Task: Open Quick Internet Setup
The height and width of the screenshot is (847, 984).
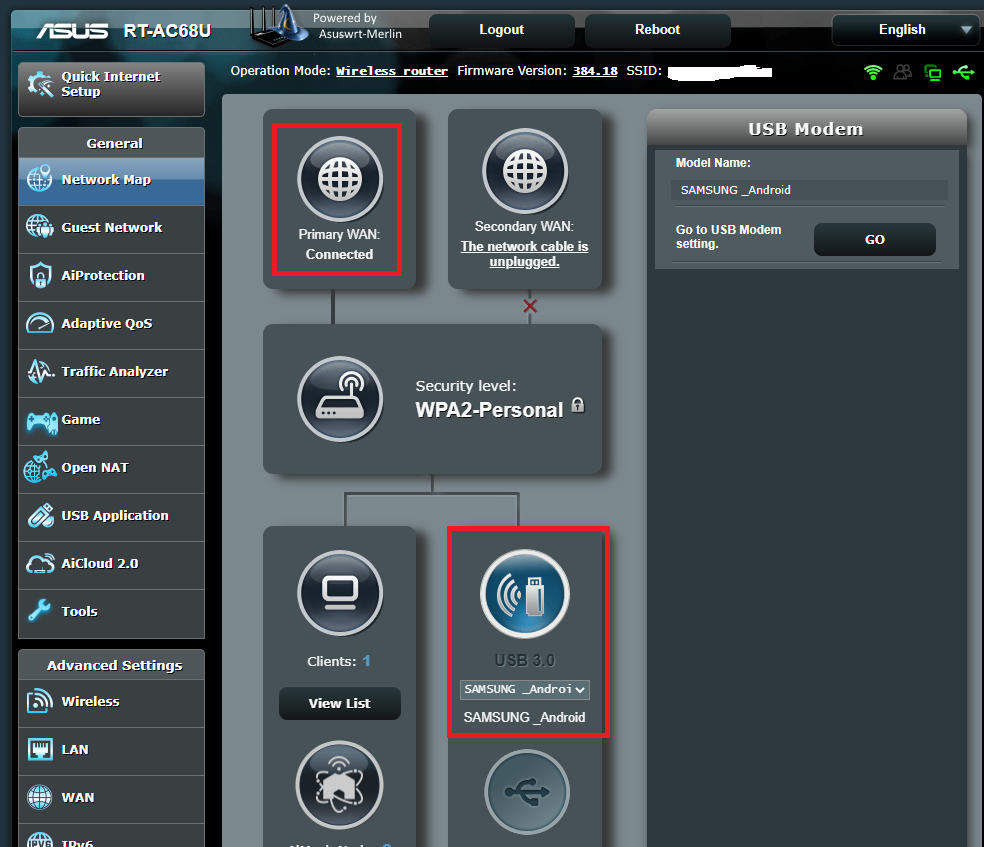Action: 111,88
